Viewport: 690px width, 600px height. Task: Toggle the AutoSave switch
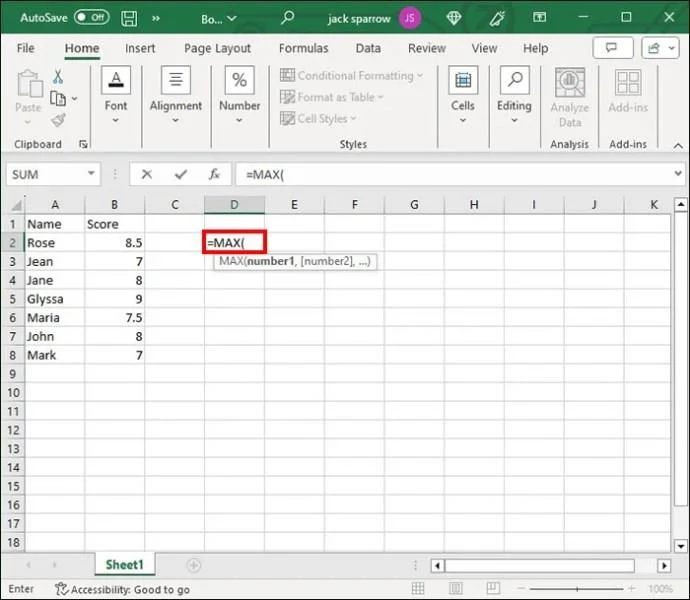click(x=92, y=17)
